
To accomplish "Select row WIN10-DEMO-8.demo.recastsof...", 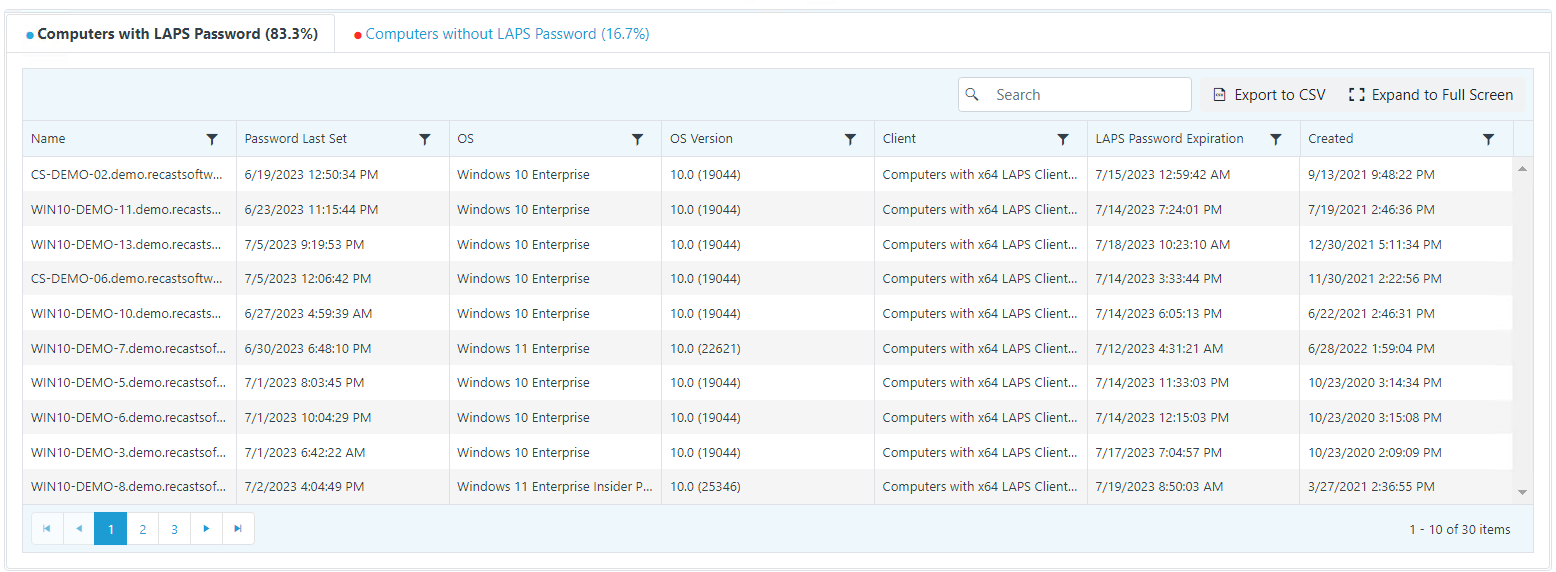I will click(x=767, y=487).
